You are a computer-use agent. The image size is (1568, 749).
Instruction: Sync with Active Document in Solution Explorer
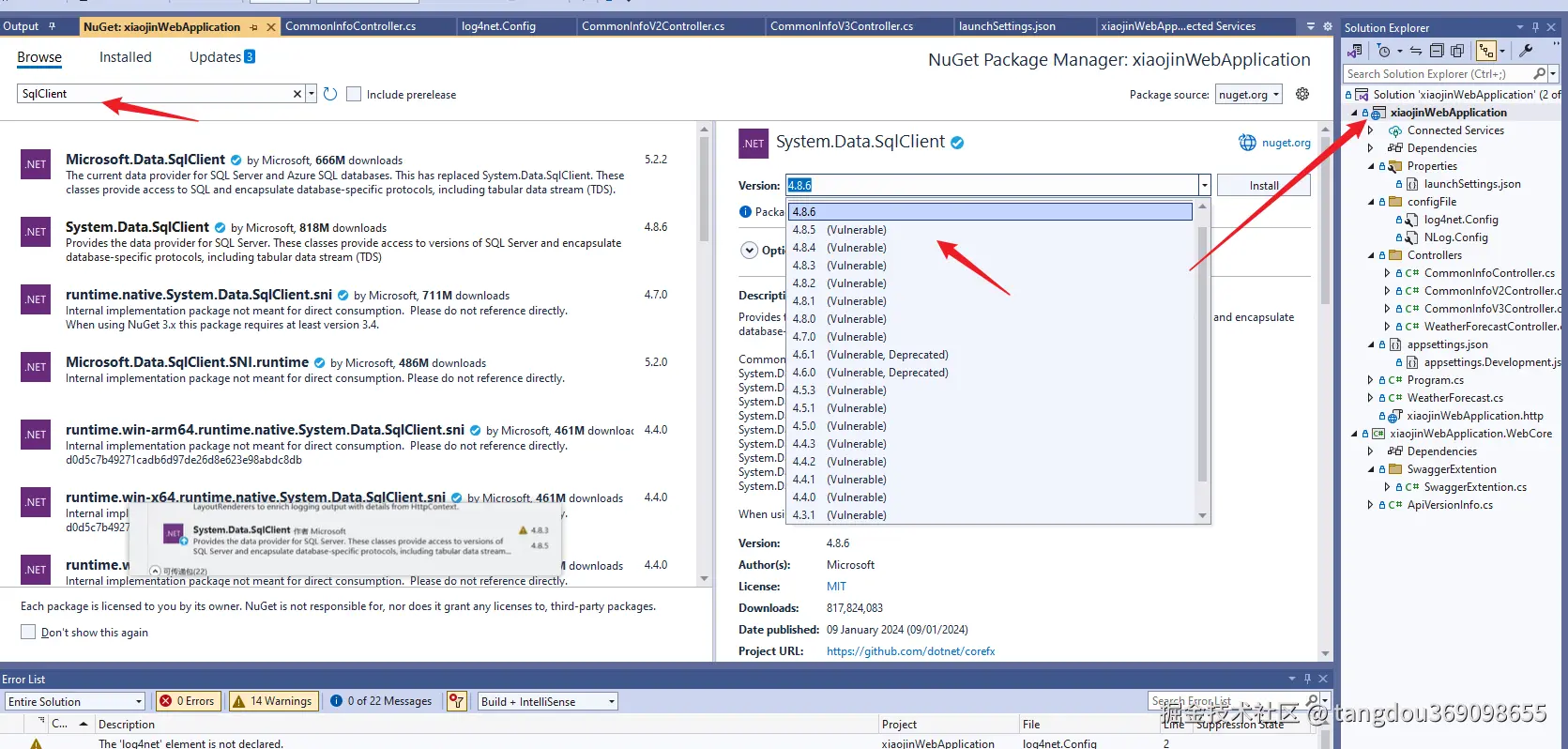click(x=1416, y=51)
